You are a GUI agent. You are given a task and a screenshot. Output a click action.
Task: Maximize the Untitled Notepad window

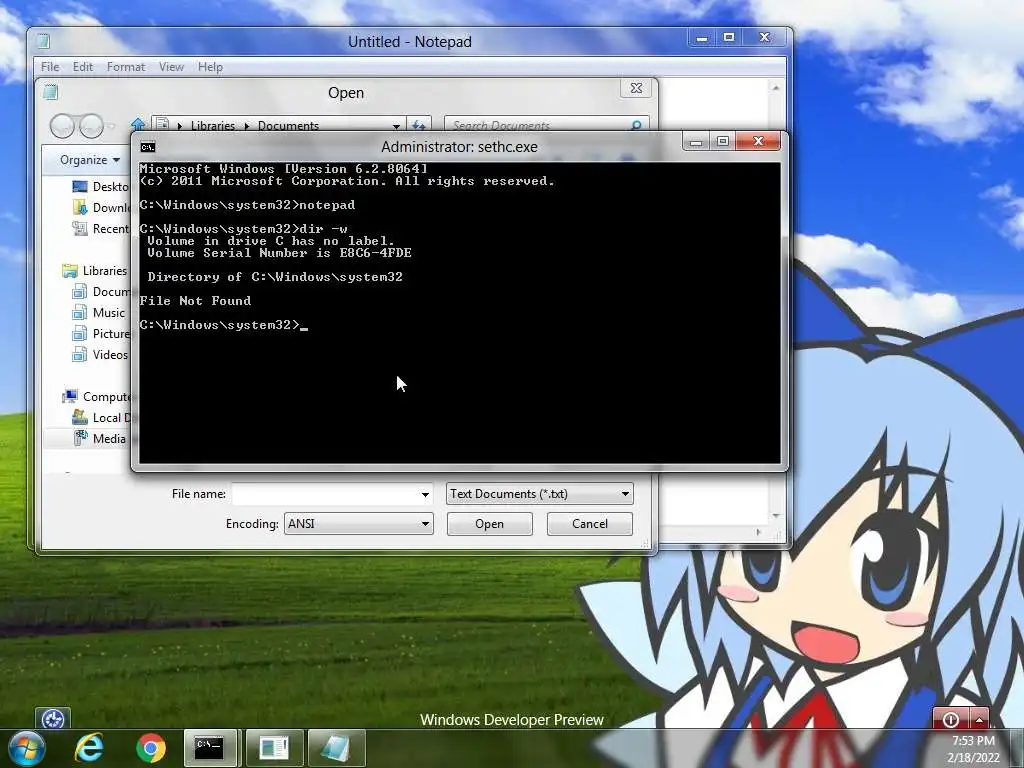click(x=729, y=38)
